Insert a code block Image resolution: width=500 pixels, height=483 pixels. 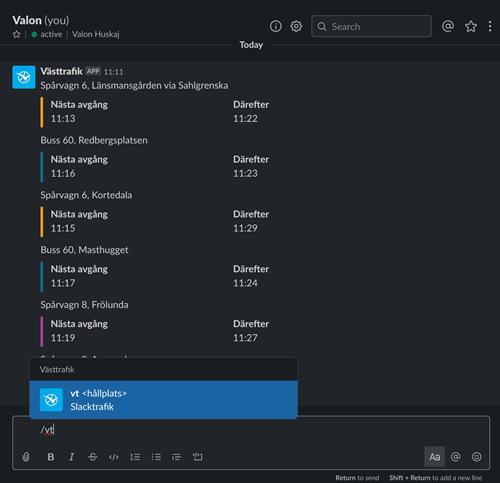pyautogui.click(x=198, y=457)
